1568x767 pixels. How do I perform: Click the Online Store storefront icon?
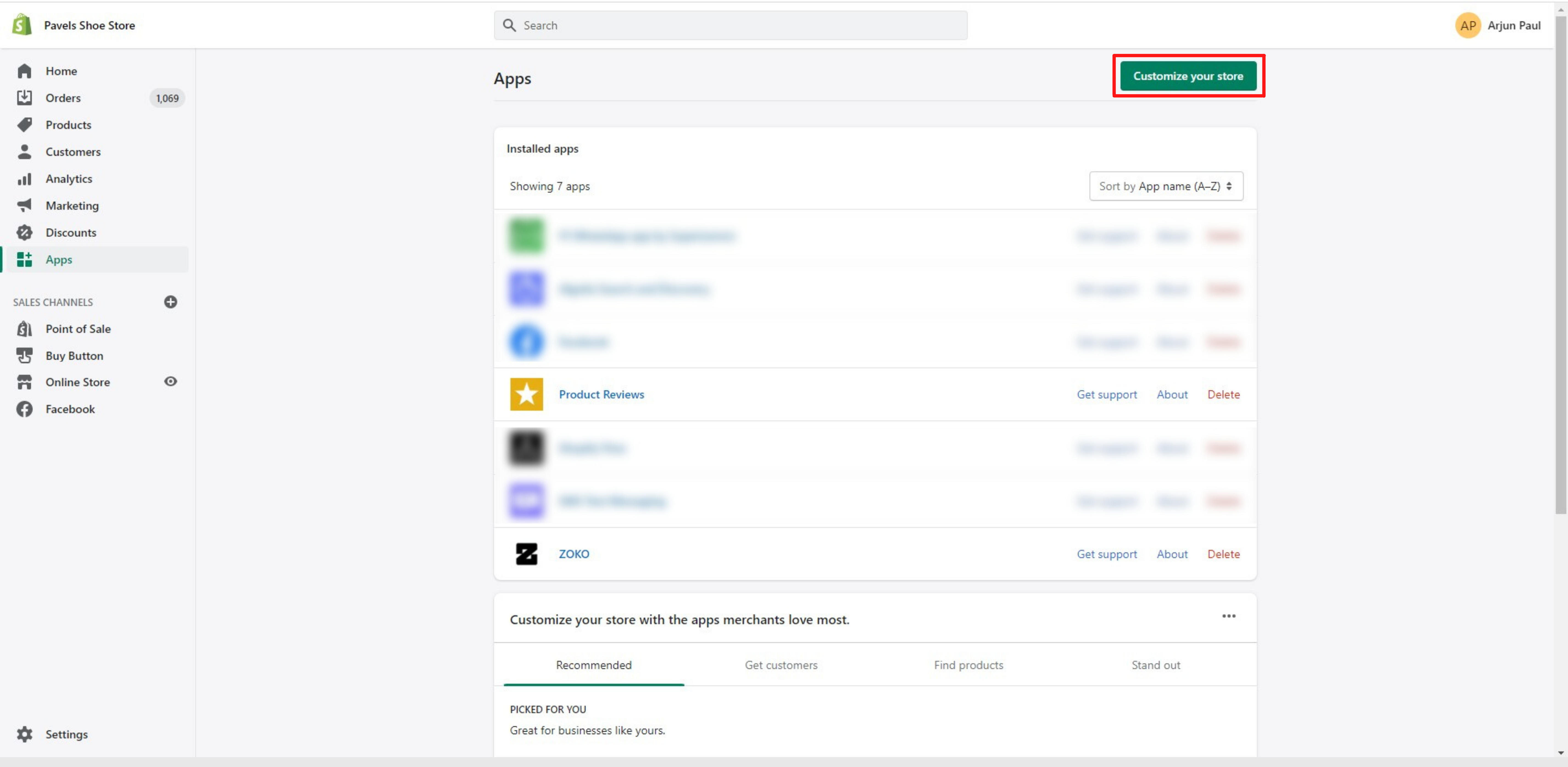coord(24,382)
